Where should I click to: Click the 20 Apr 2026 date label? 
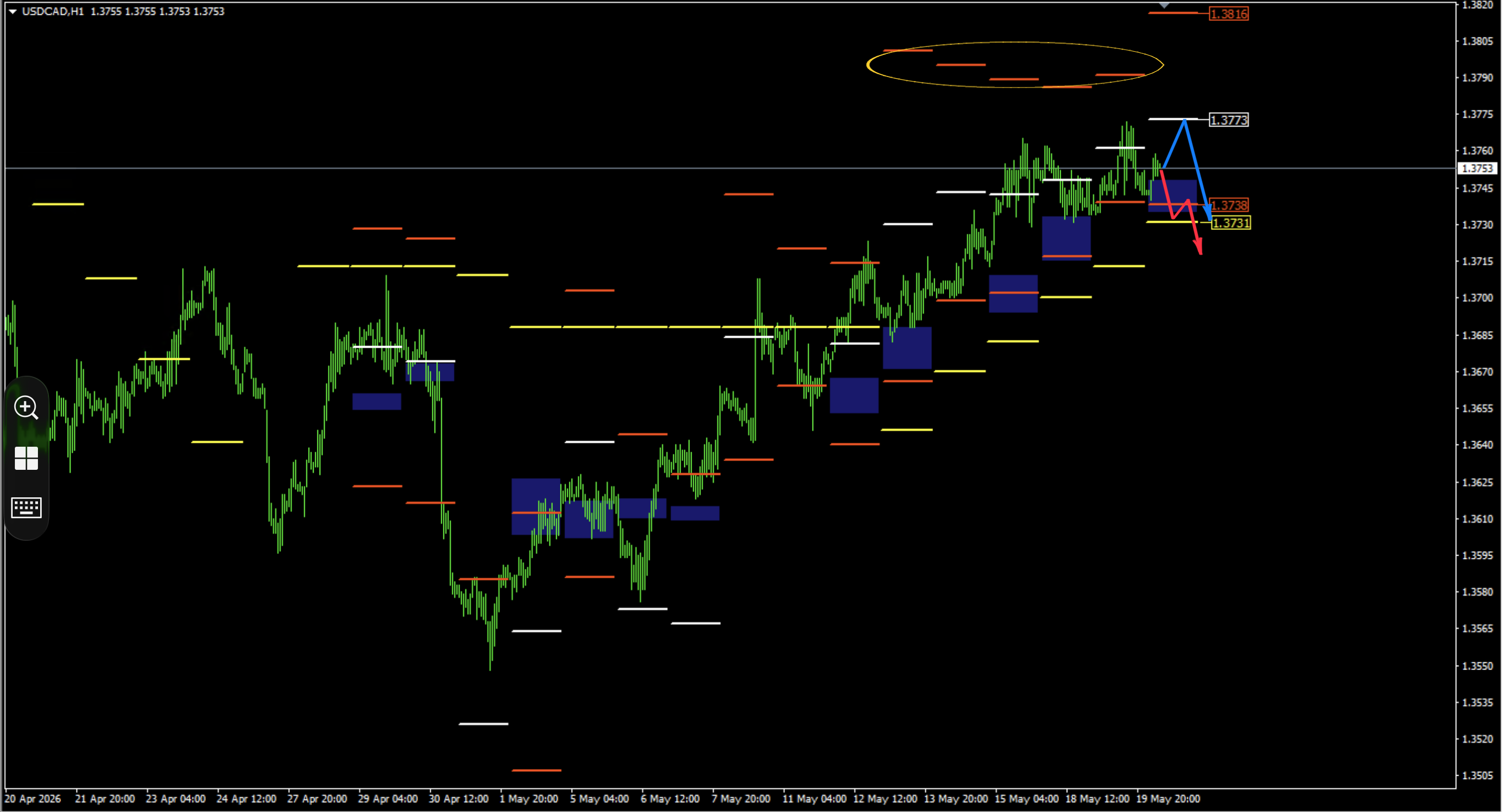(x=32, y=799)
